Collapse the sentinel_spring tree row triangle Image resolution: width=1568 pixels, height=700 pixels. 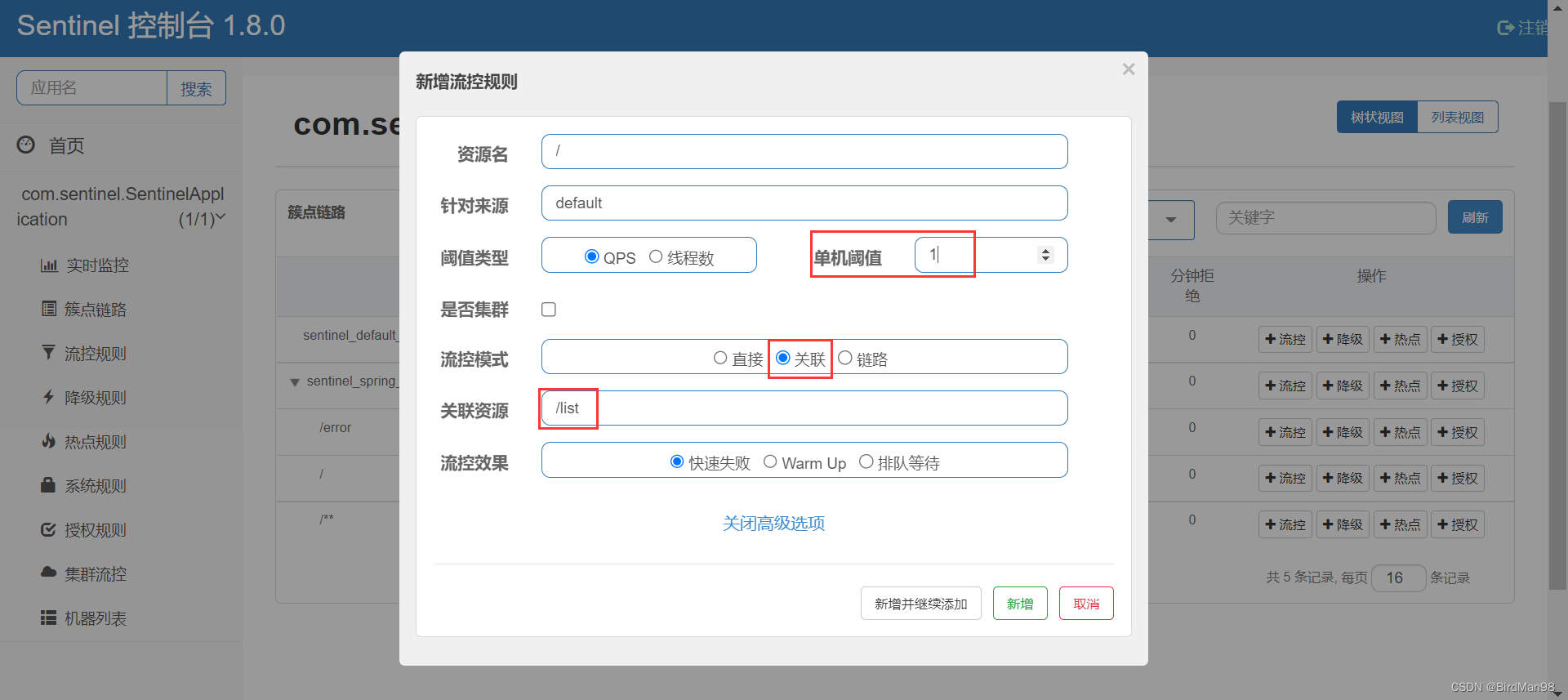click(x=295, y=382)
